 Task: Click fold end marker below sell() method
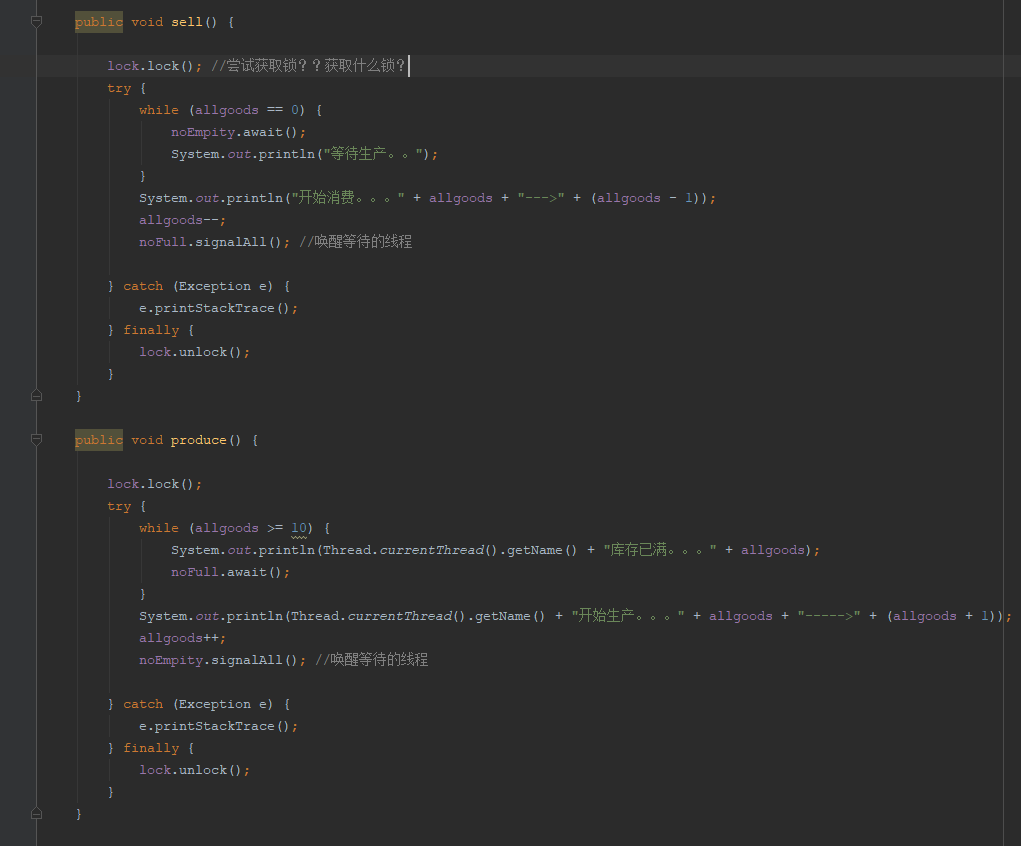click(x=37, y=396)
